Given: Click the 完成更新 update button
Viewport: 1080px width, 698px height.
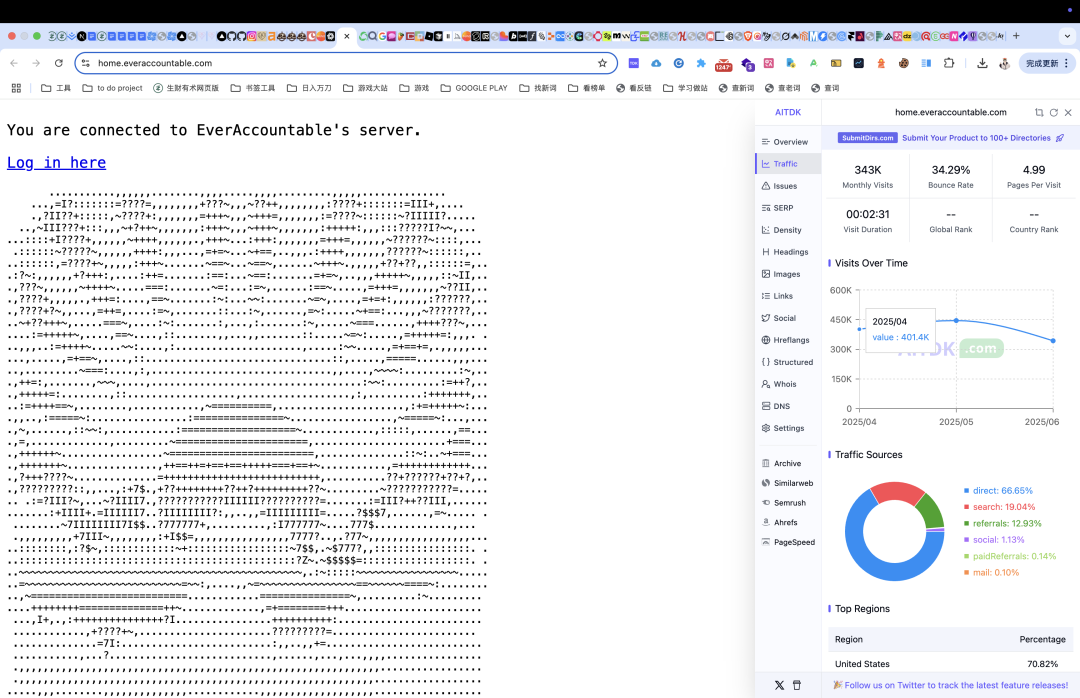Looking at the screenshot, I should (1046, 63).
